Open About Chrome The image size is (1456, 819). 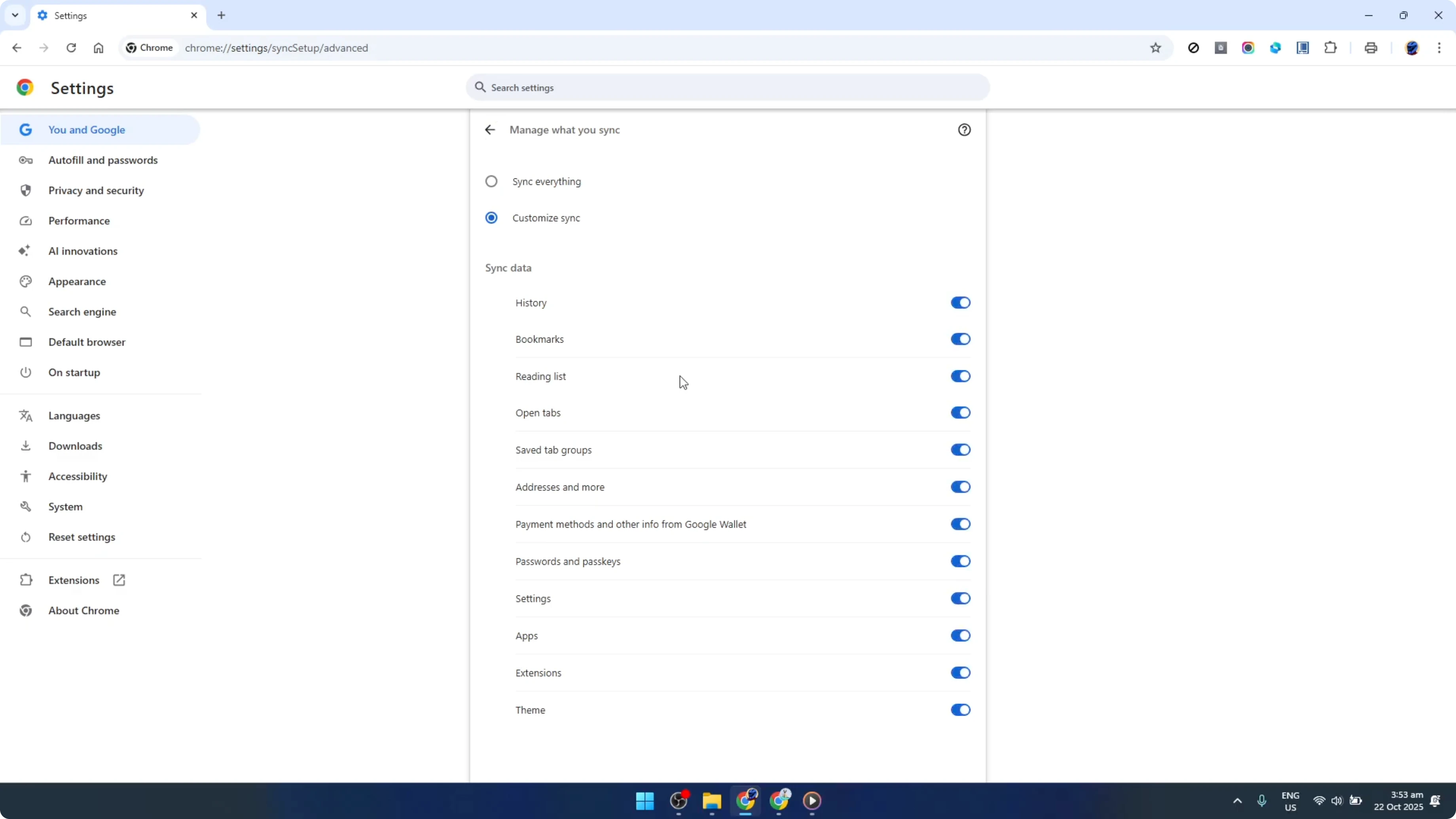83,610
